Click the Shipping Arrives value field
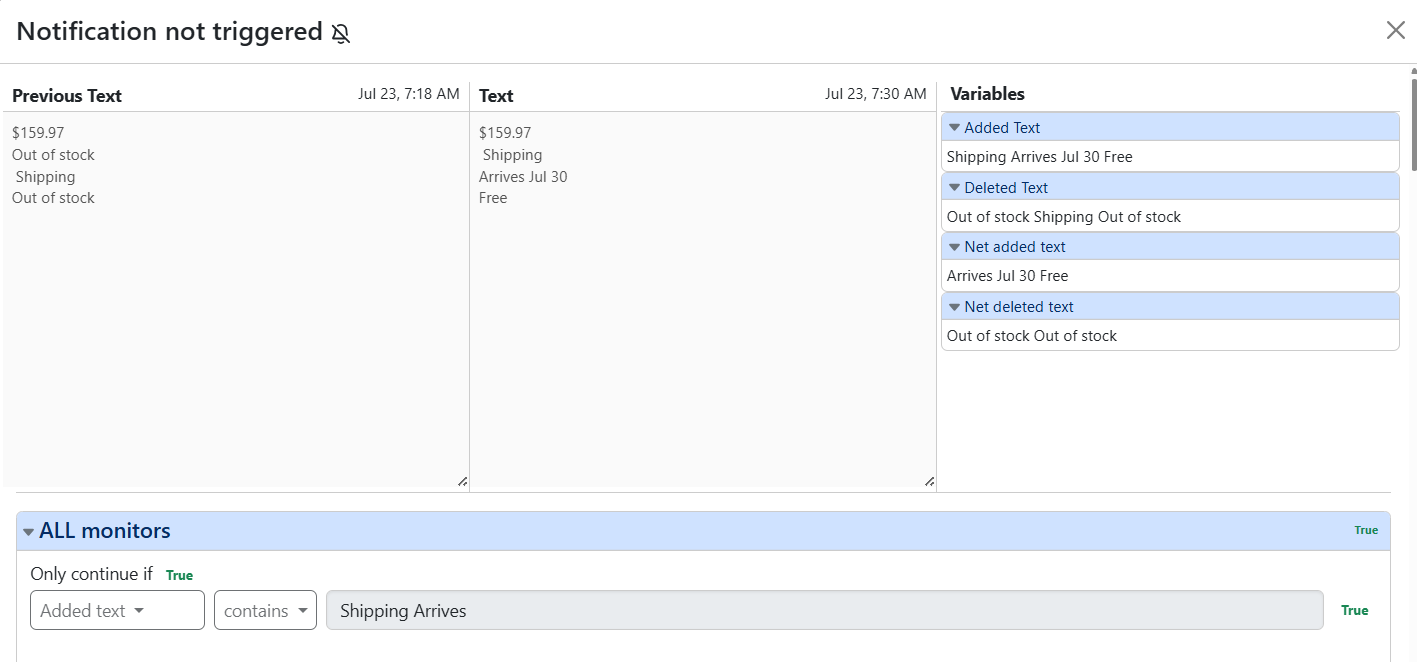This screenshot has width=1417, height=662. coord(825,610)
